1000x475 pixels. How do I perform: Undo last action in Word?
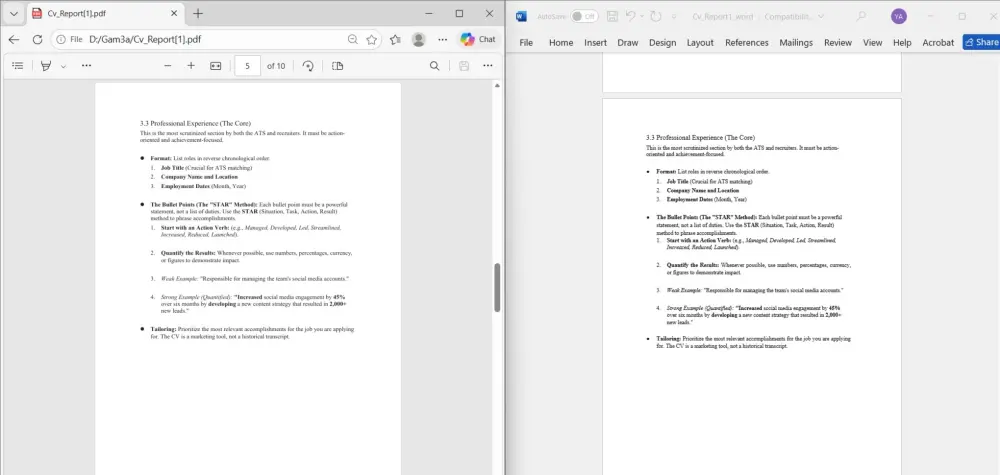point(631,16)
